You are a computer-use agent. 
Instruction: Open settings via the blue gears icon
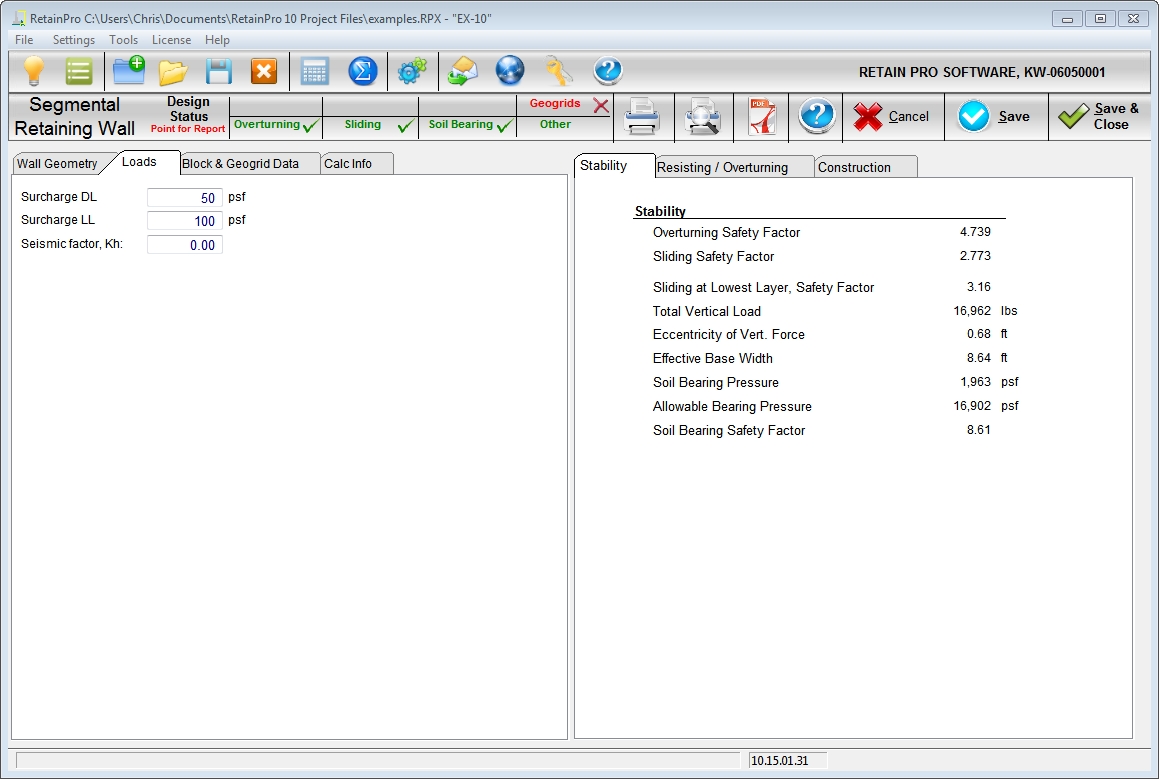click(411, 72)
